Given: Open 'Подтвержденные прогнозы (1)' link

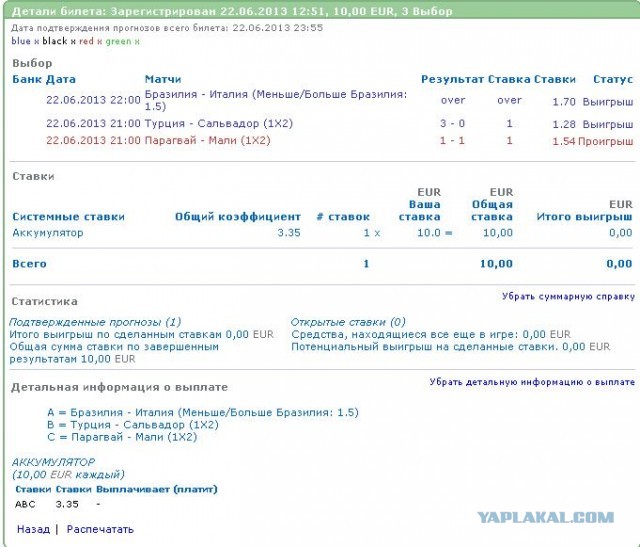Looking at the screenshot, I should pyautogui.click(x=95, y=322).
